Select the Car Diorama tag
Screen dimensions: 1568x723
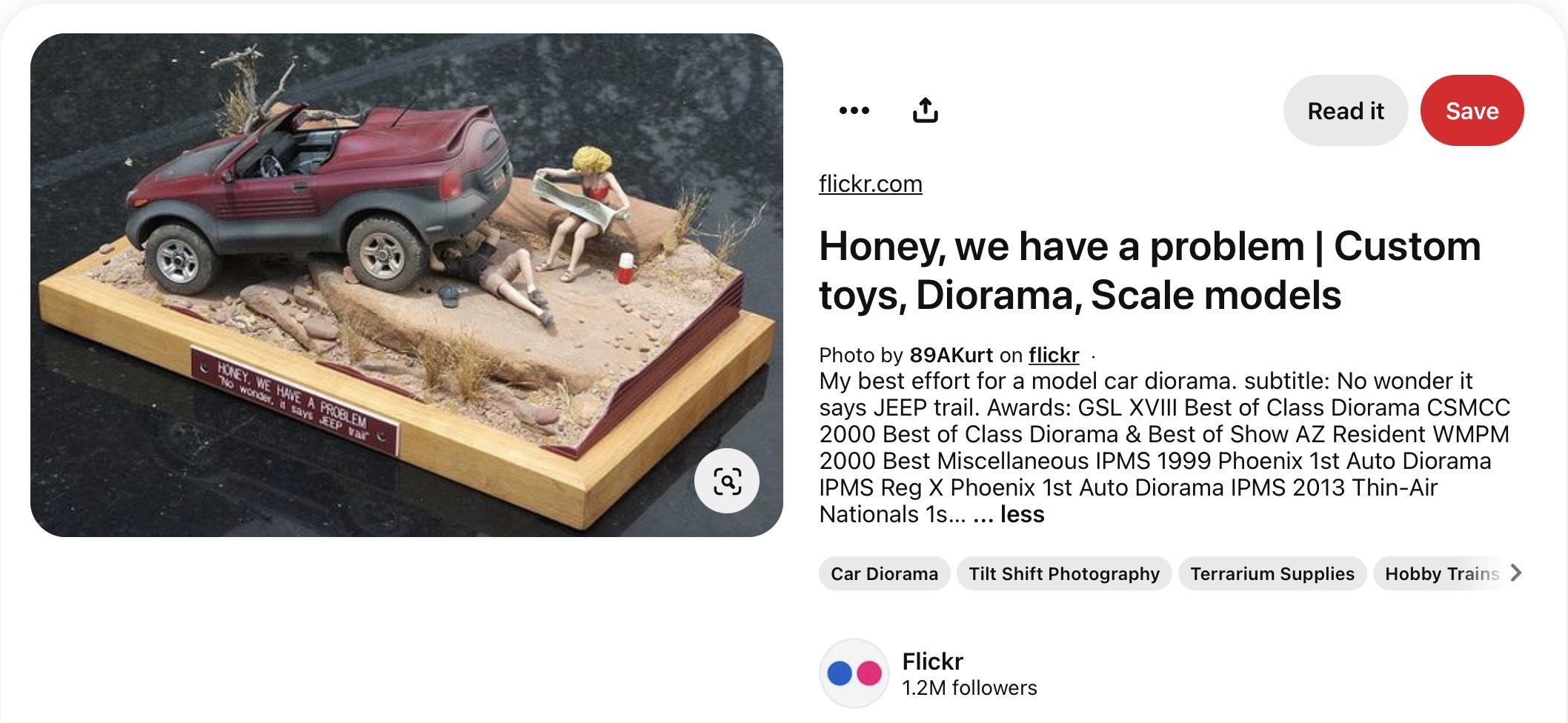tap(884, 573)
